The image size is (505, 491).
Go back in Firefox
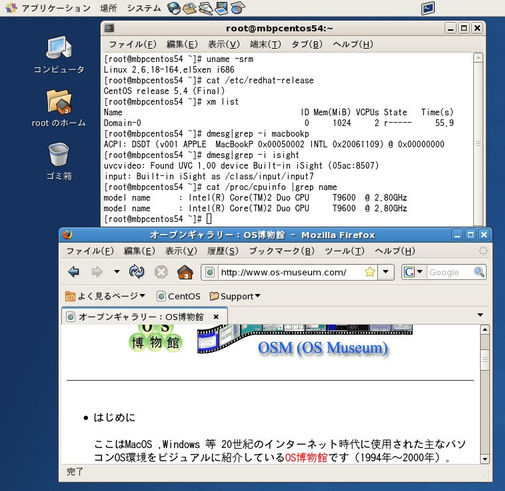pyautogui.click(x=74, y=272)
